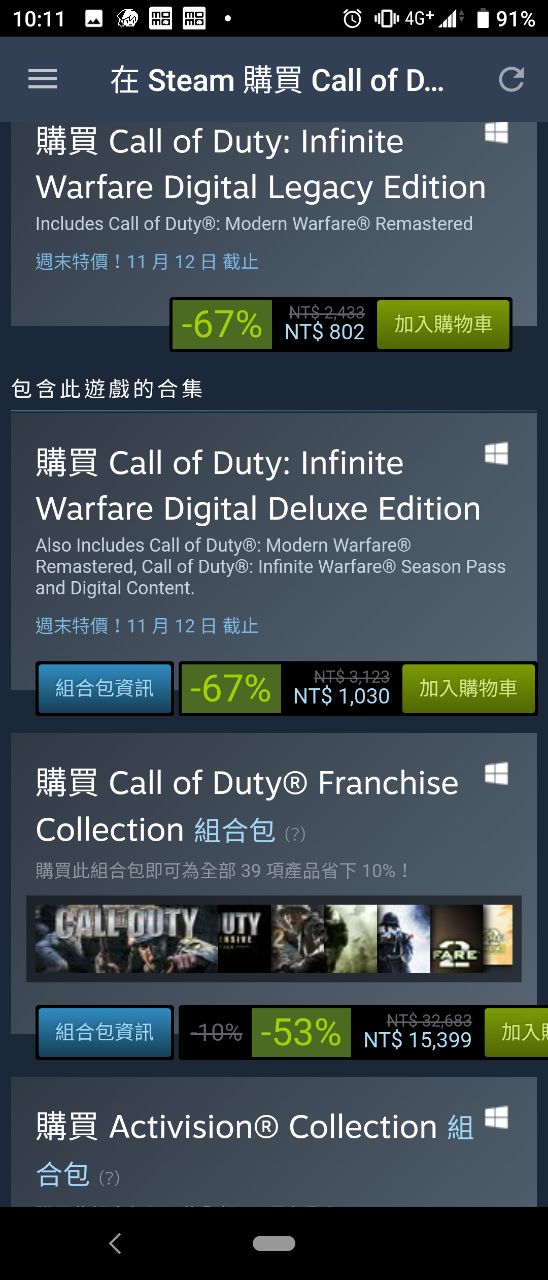The width and height of the screenshot is (548, 1280).
Task: Open bundle info for Deluxe Edition
Action: (105, 688)
